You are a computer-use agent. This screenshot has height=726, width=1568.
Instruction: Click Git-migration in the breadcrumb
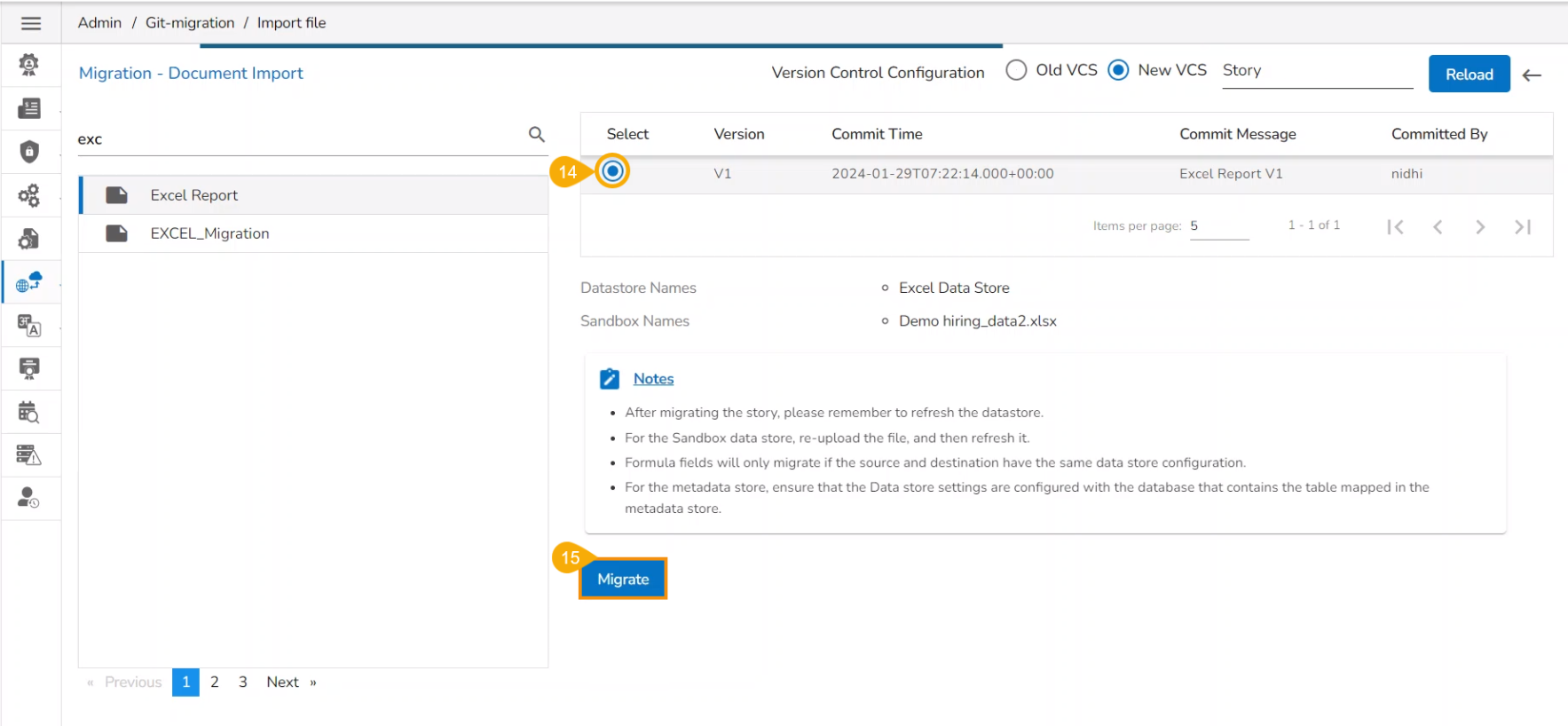click(x=190, y=23)
